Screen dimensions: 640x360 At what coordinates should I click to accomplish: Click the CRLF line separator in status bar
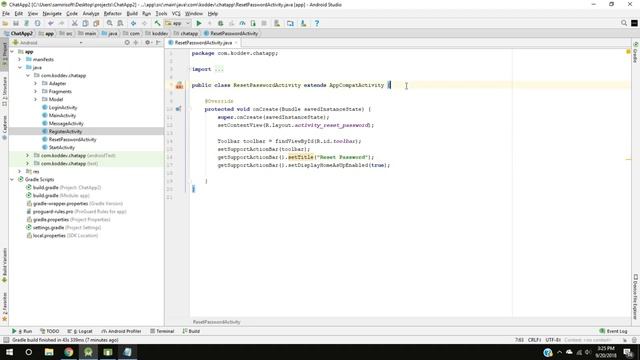click(534, 340)
